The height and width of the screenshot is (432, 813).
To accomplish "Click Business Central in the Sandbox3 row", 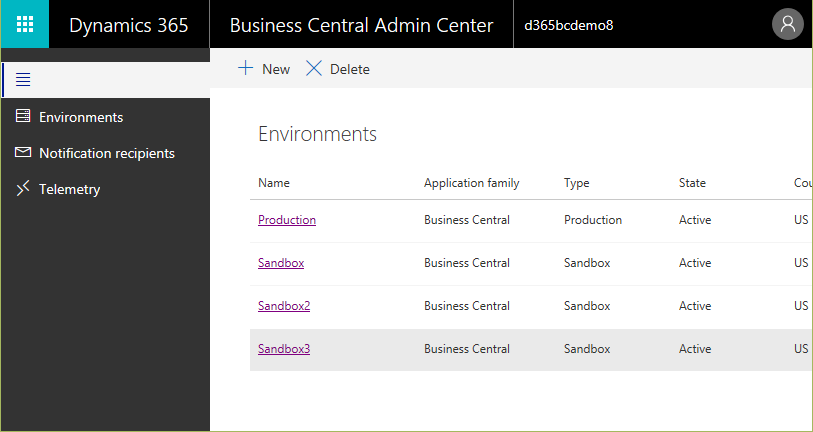I will pos(467,349).
